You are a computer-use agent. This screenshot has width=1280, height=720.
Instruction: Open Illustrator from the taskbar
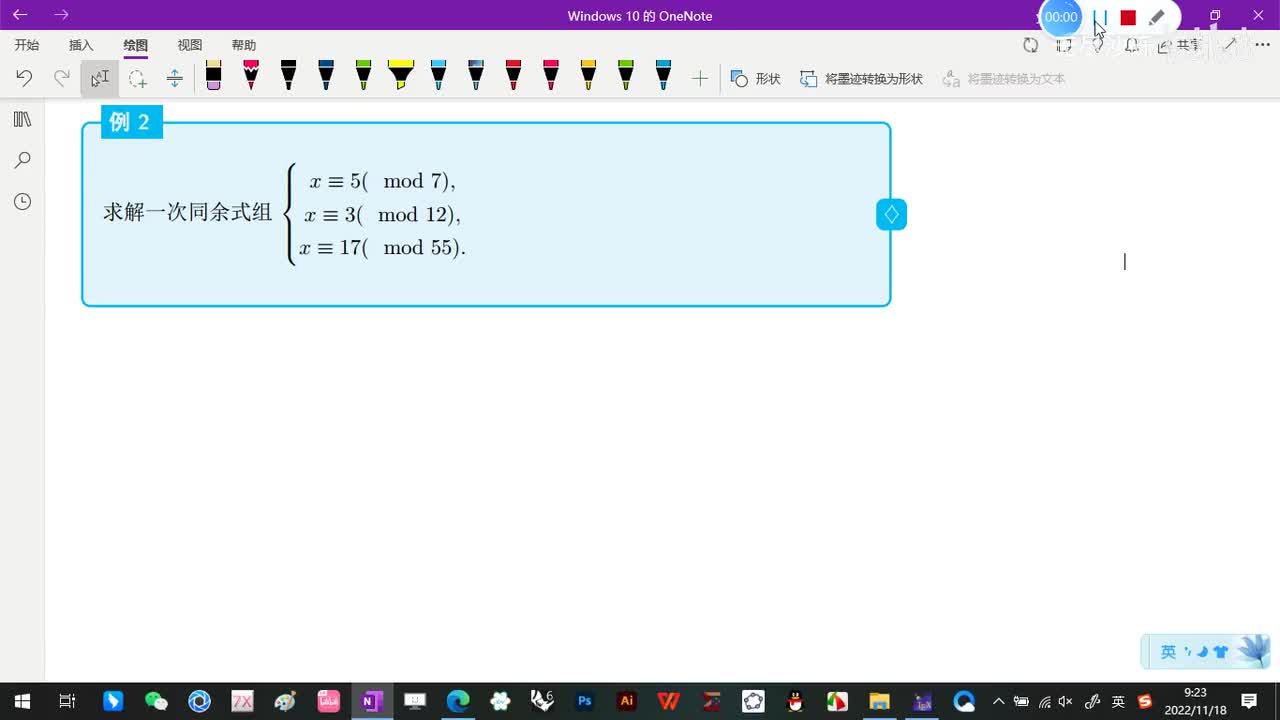tap(627, 701)
